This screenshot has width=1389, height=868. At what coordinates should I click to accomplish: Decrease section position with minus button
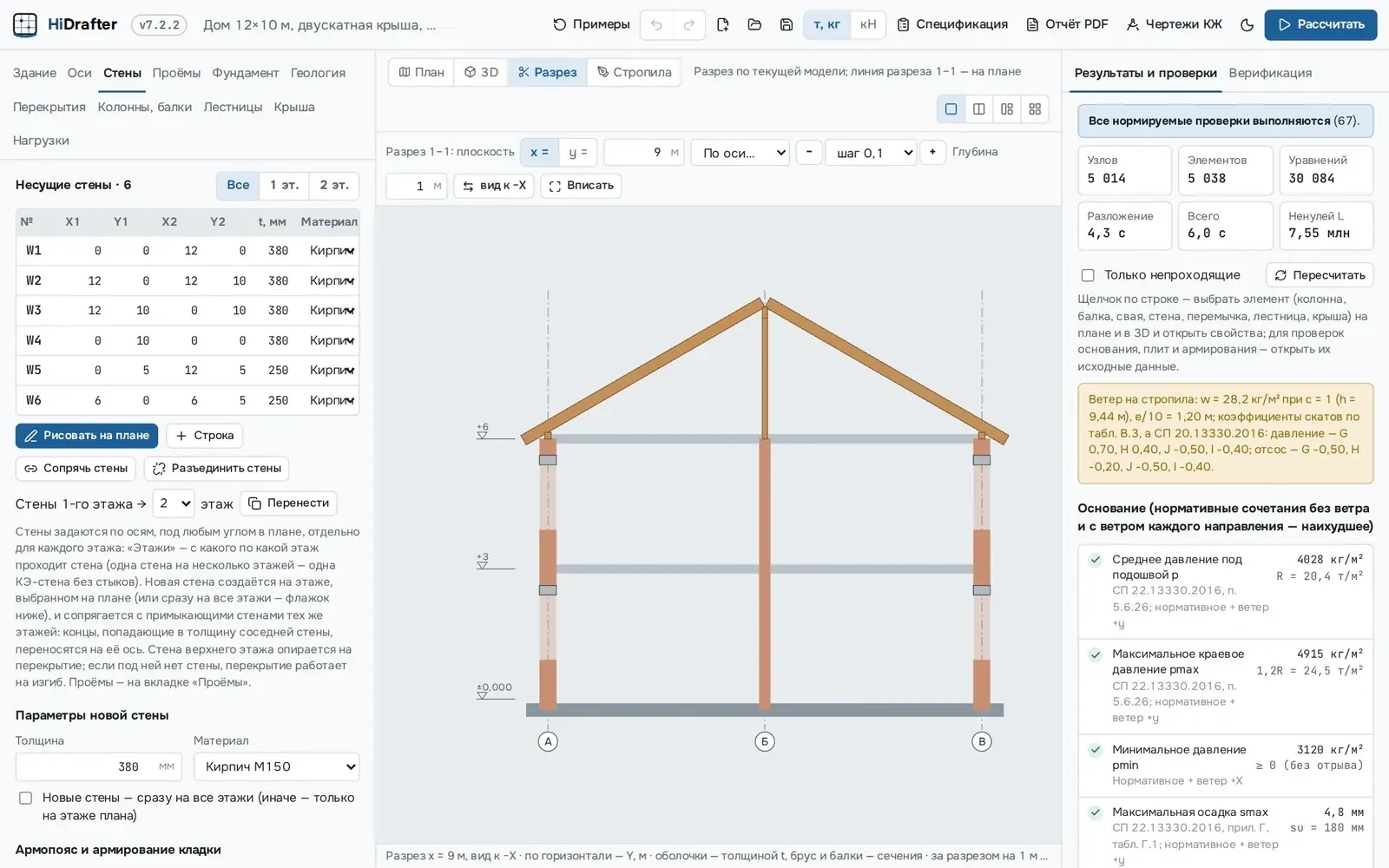click(809, 152)
